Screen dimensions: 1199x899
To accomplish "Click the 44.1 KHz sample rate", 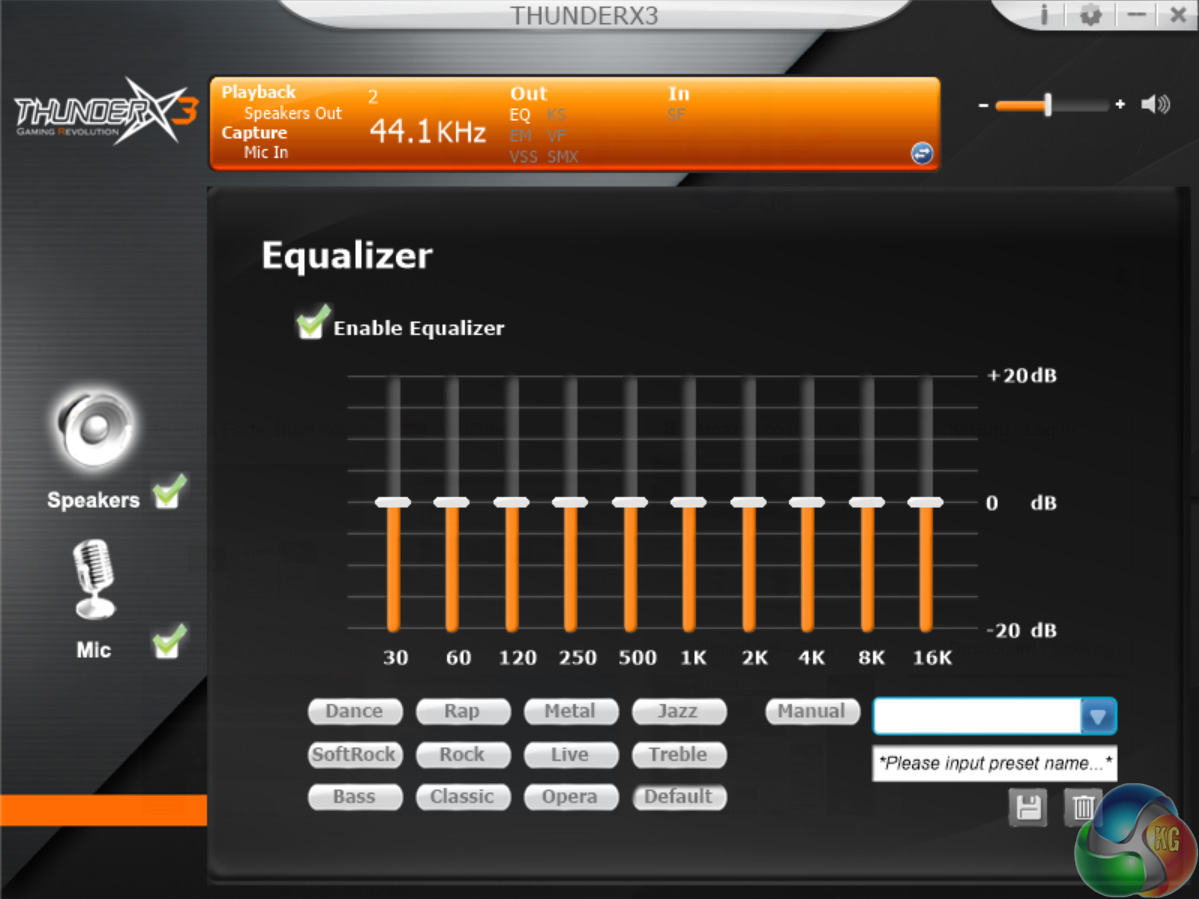I will click(x=427, y=131).
